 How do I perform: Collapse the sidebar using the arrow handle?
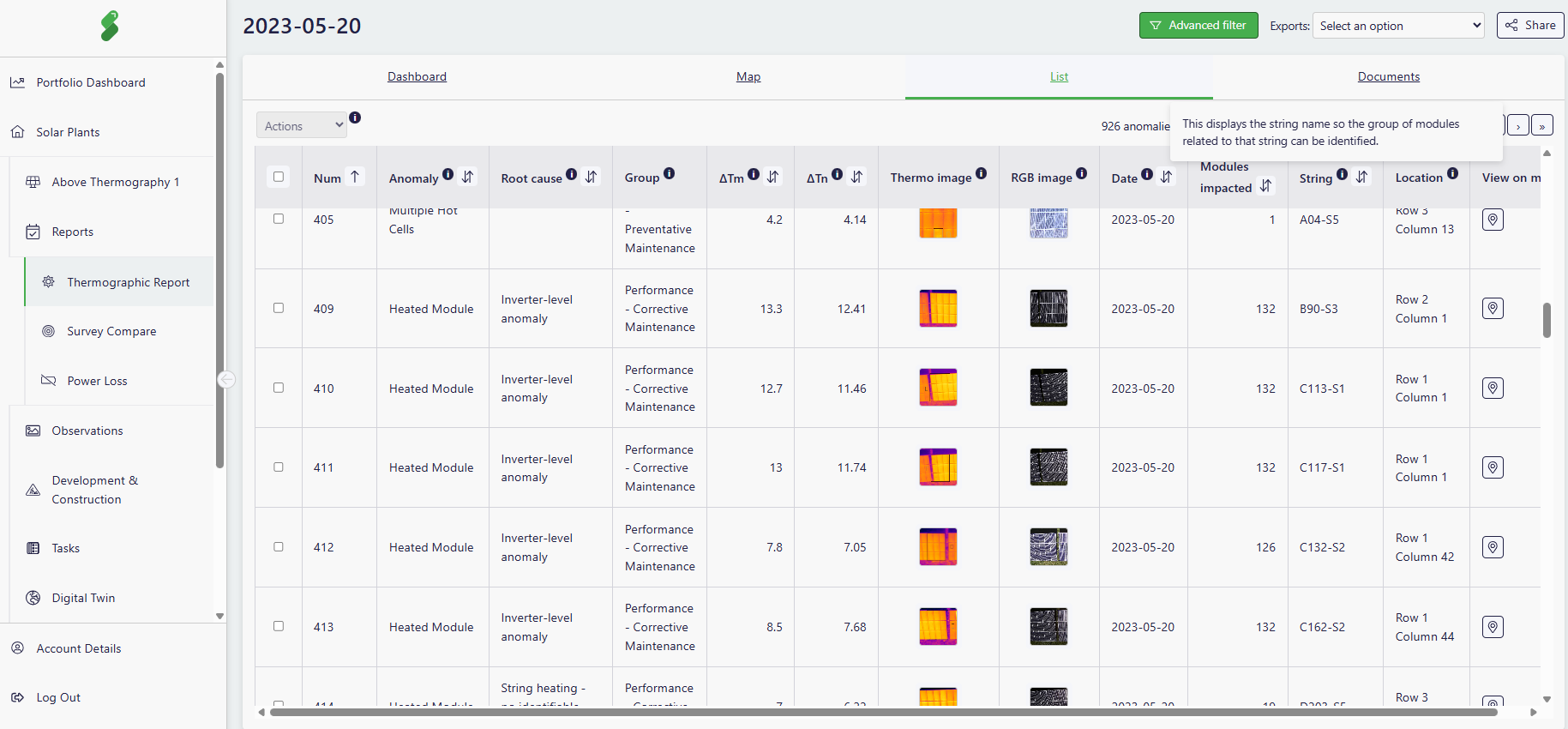coord(226,379)
